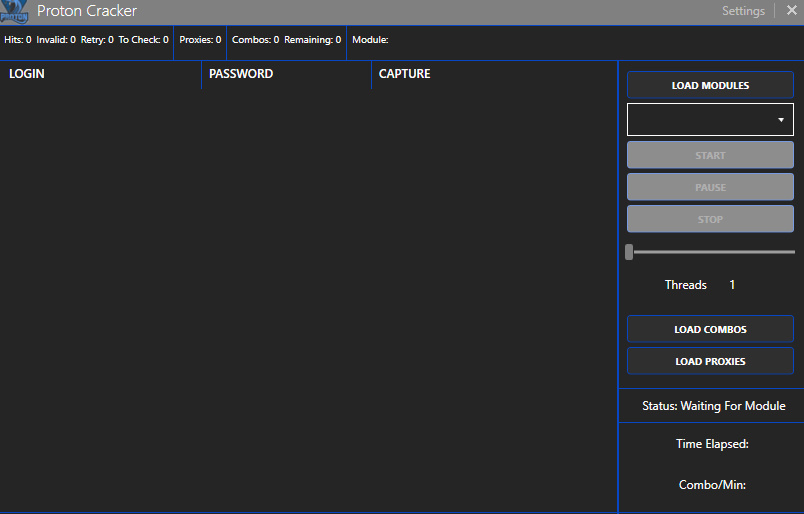Click the thread count value 1
The image size is (804, 514).
point(732,285)
